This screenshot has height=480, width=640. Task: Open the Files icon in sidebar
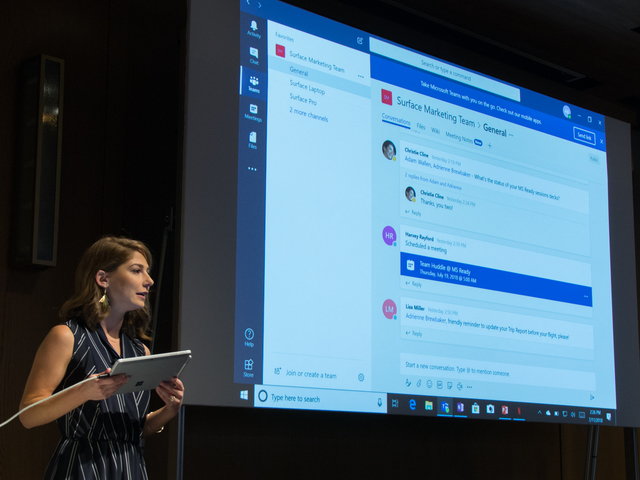253,140
